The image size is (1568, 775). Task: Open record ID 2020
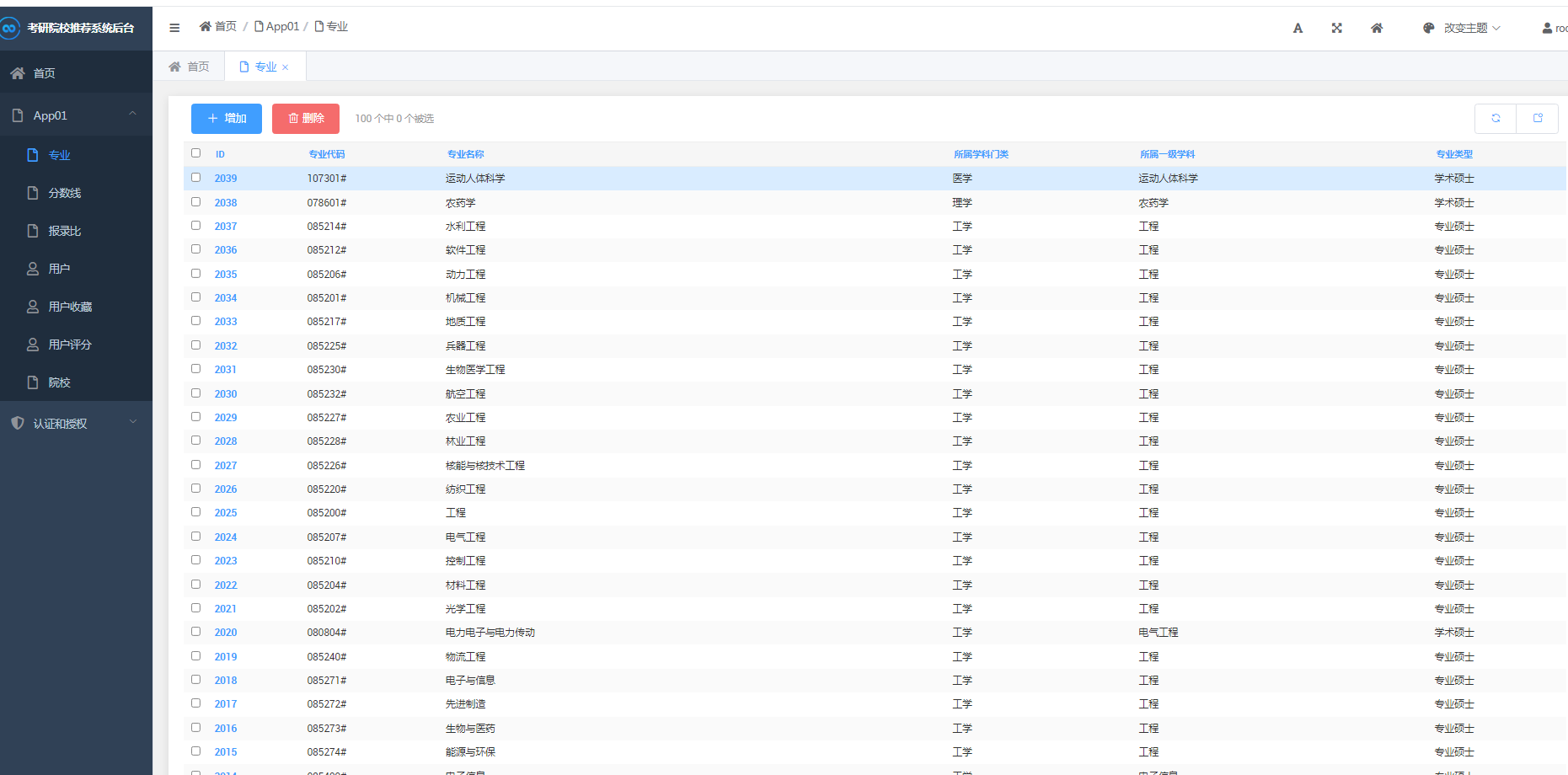tap(226, 633)
